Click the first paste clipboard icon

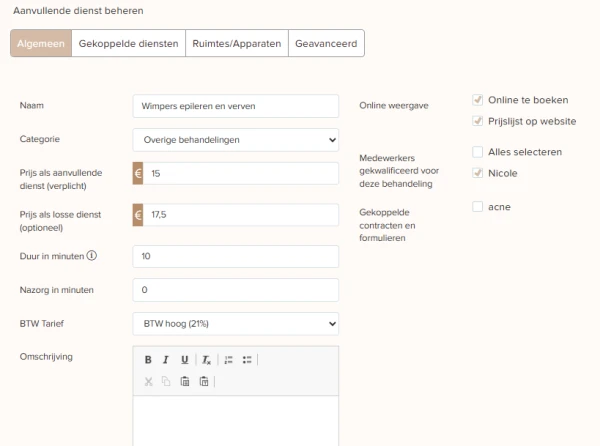185,381
